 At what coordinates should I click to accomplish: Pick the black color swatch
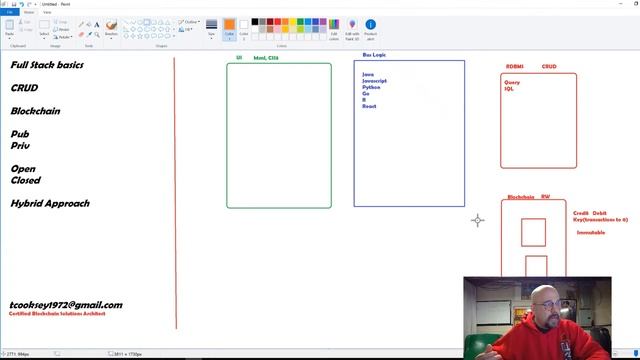pos(255,22)
